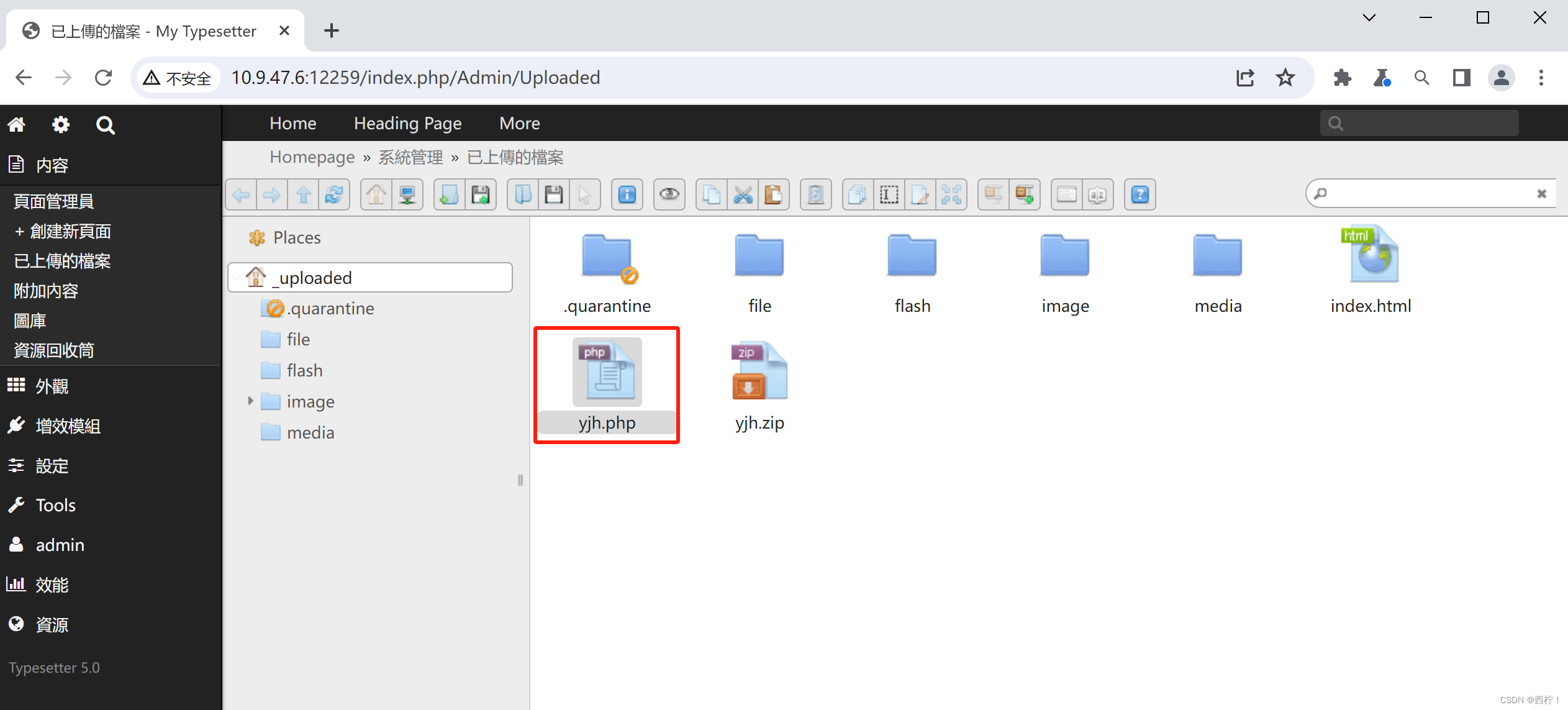Show Get Info for selected file
The height and width of the screenshot is (710, 1568).
[x=627, y=195]
